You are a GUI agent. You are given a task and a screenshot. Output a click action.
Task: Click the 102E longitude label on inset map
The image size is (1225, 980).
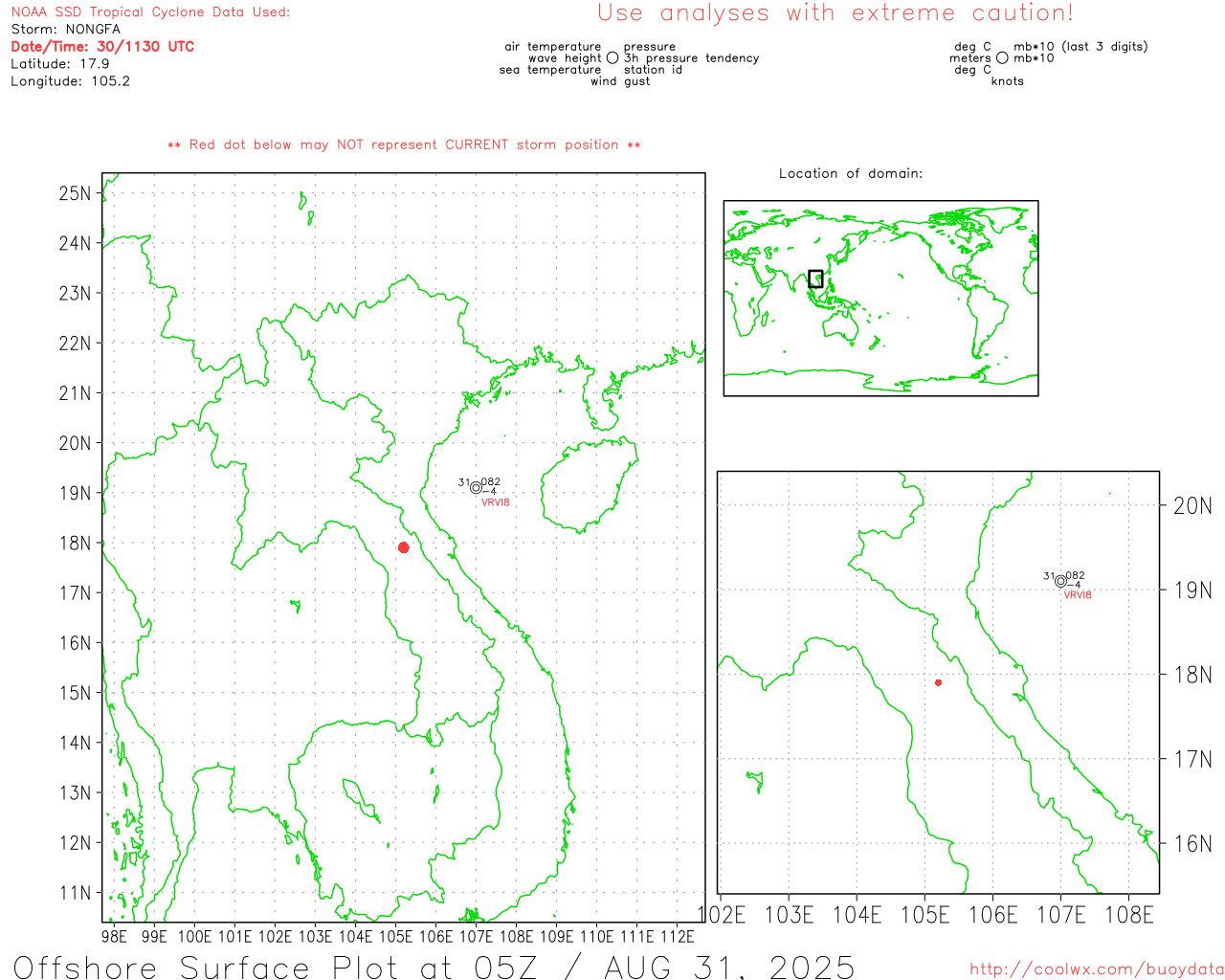point(723,915)
